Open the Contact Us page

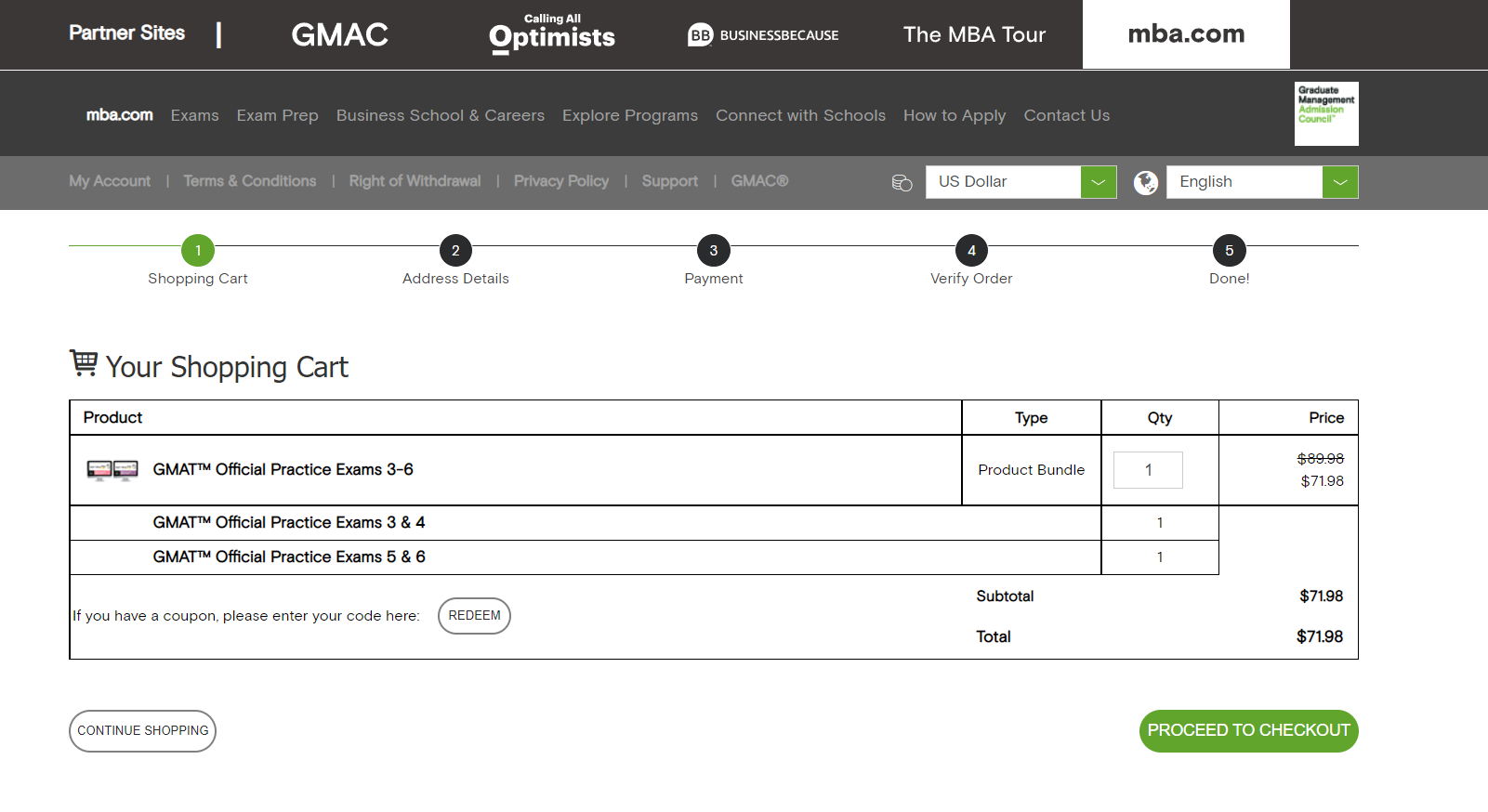[x=1067, y=115]
